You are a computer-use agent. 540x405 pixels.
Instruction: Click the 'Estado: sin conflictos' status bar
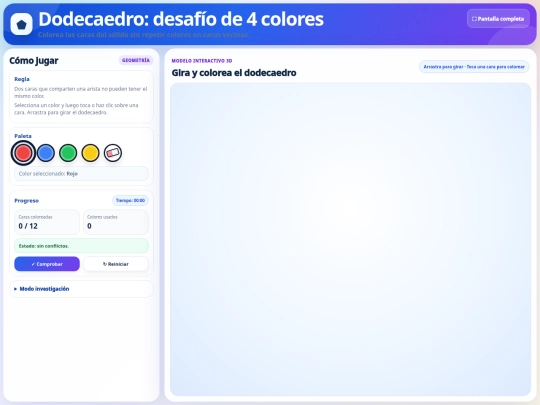pyautogui.click(x=81, y=246)
